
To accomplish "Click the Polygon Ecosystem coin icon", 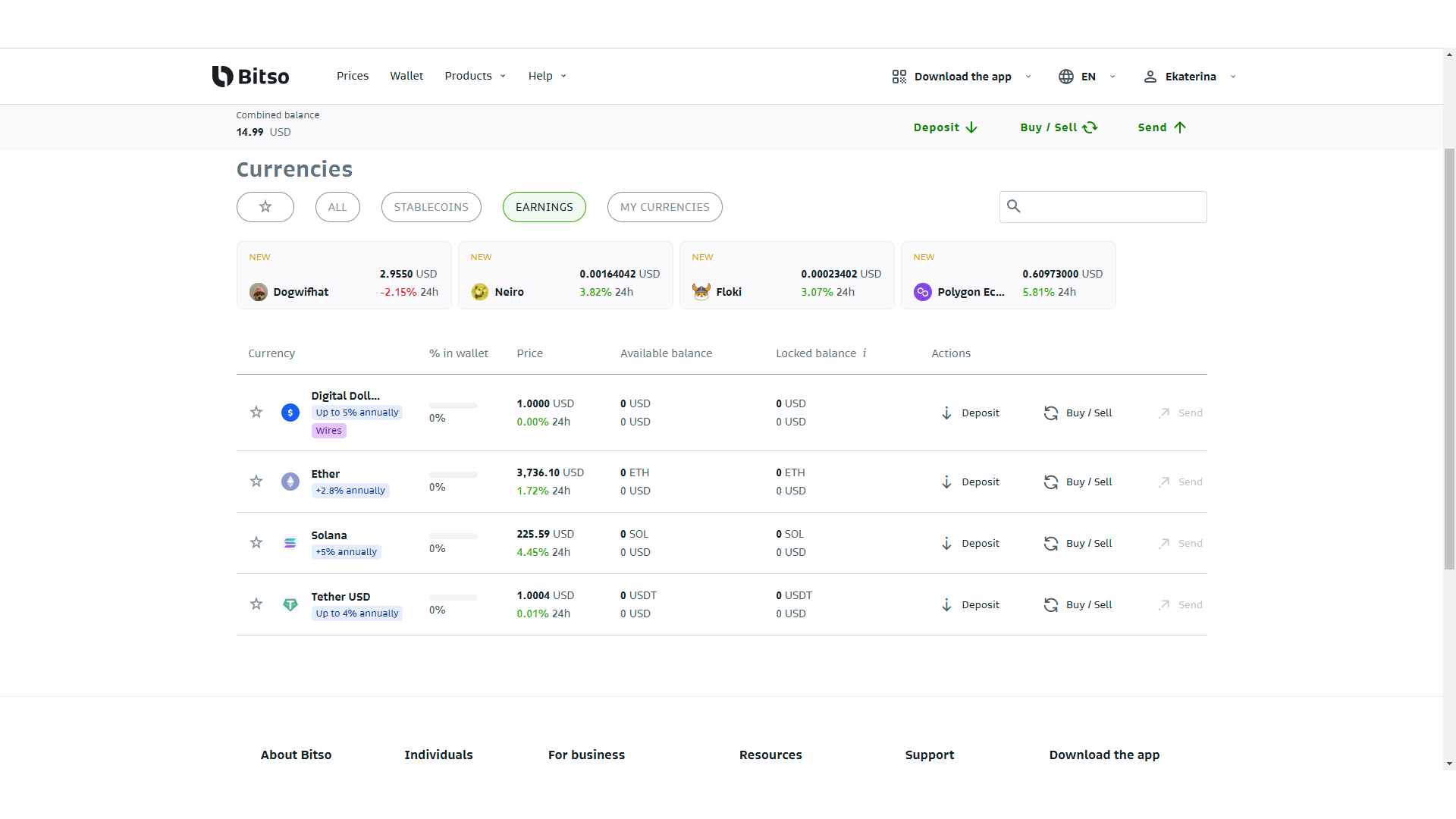I will pos(923,292).
